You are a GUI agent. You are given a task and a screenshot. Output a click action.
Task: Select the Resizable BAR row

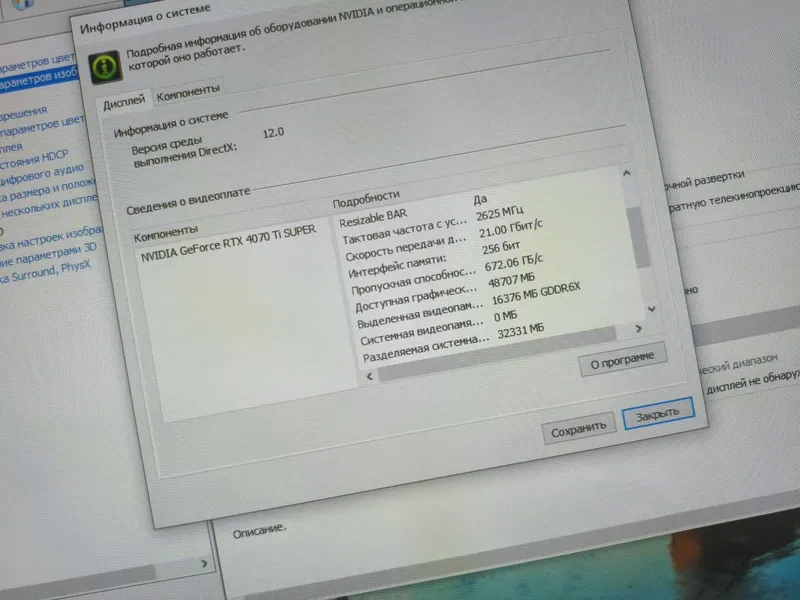[x=414, y=210]
